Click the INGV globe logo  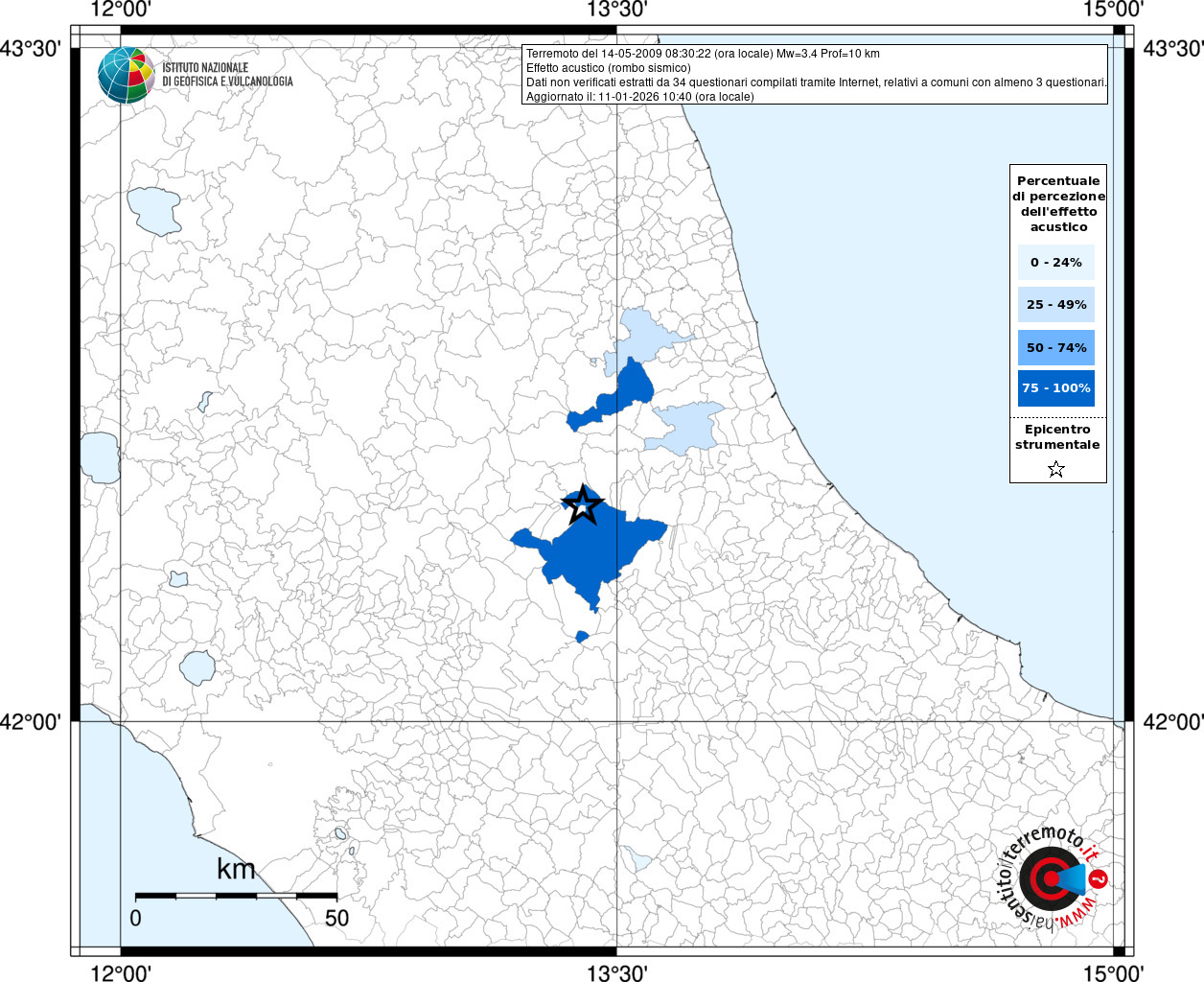(127, 75)
